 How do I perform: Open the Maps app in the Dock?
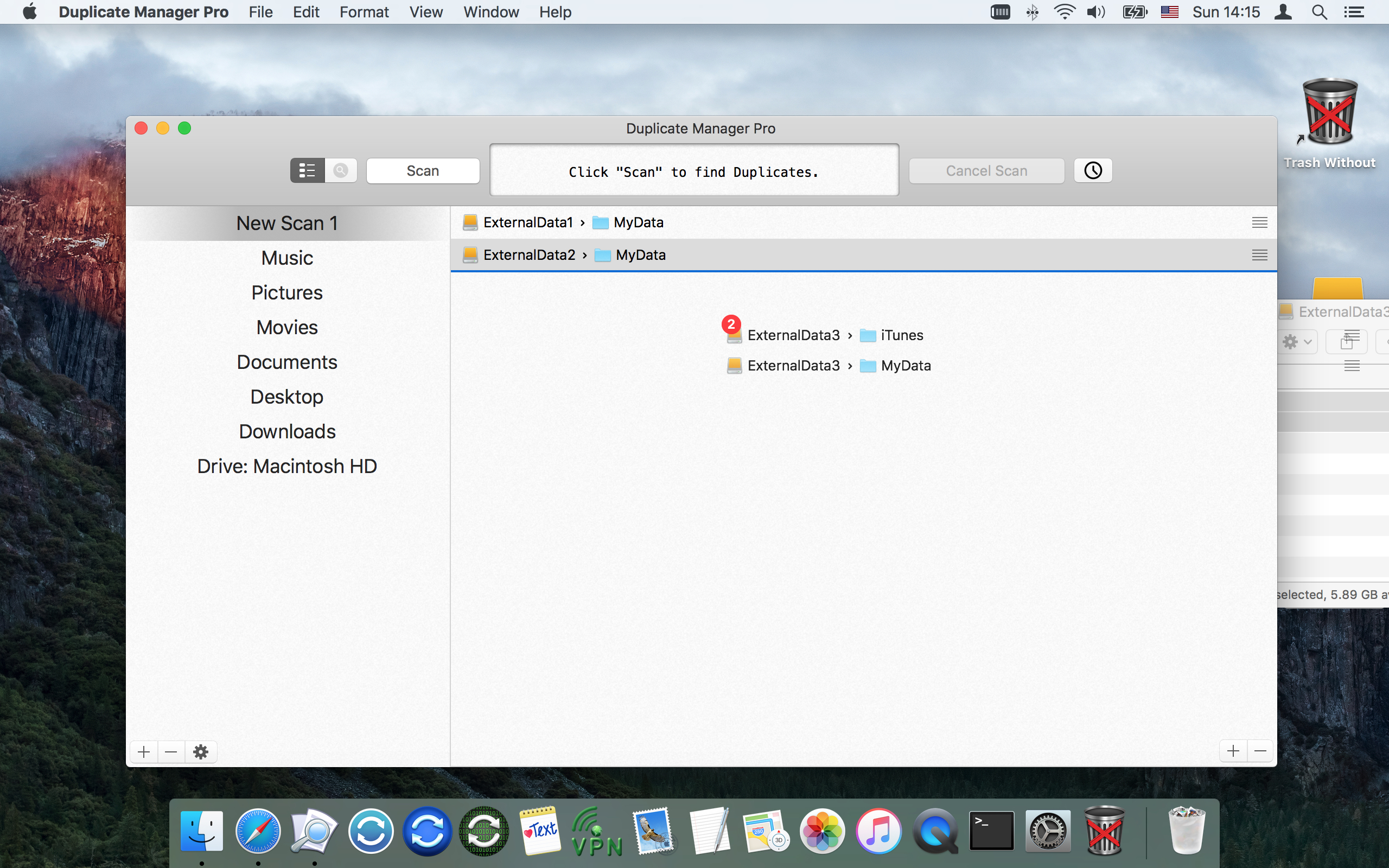766,831
